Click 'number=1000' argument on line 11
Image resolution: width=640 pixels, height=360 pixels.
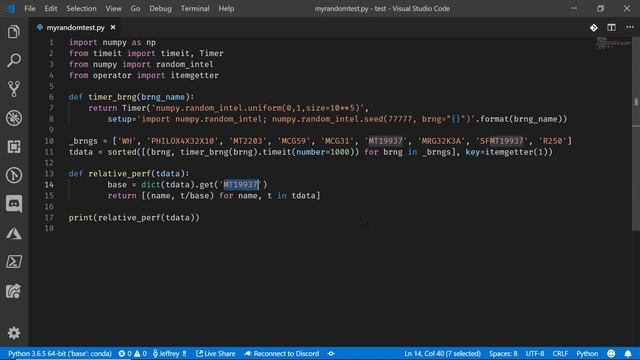click(x=323, y=152)
